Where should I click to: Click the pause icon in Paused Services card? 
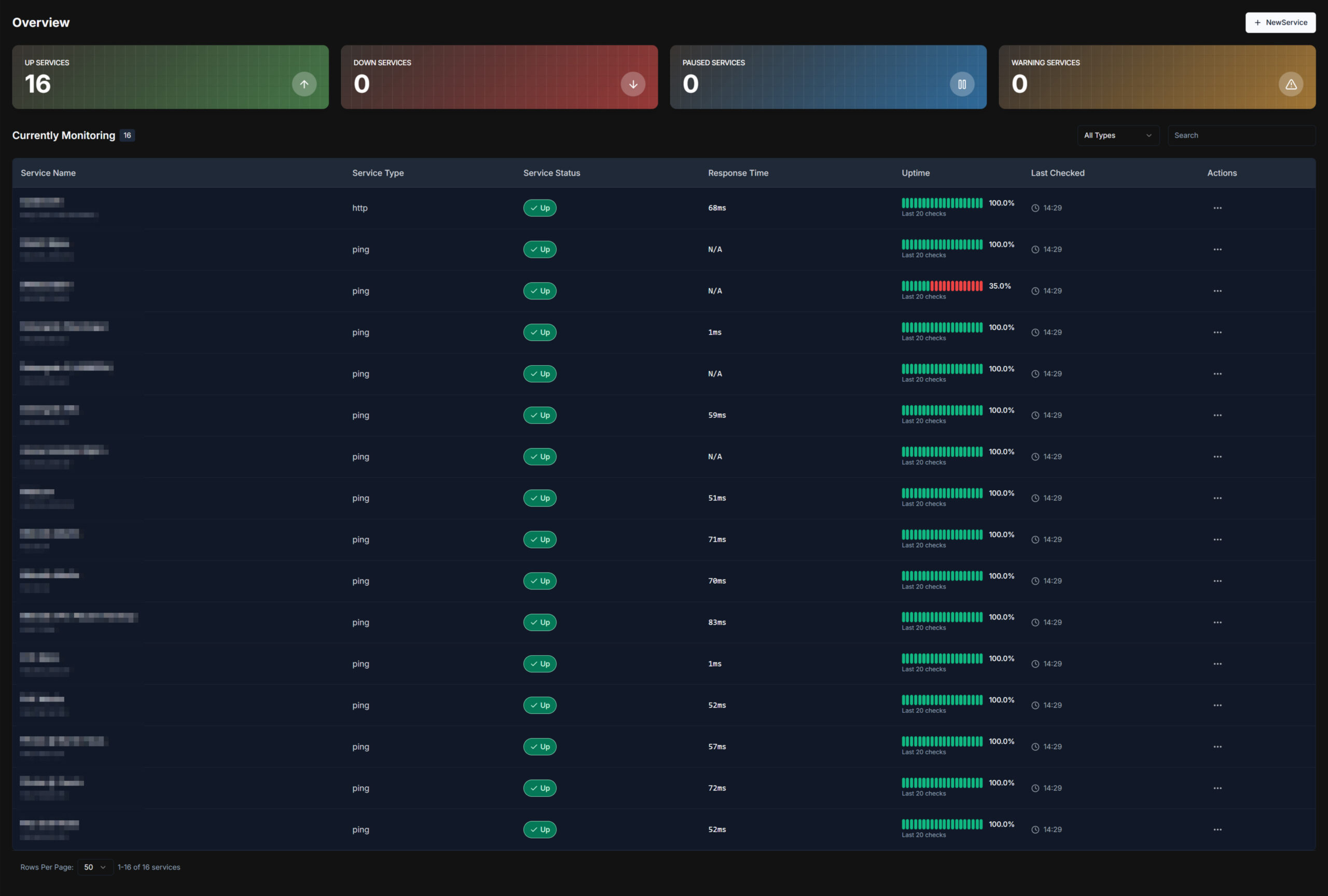(x=962, y=84)
